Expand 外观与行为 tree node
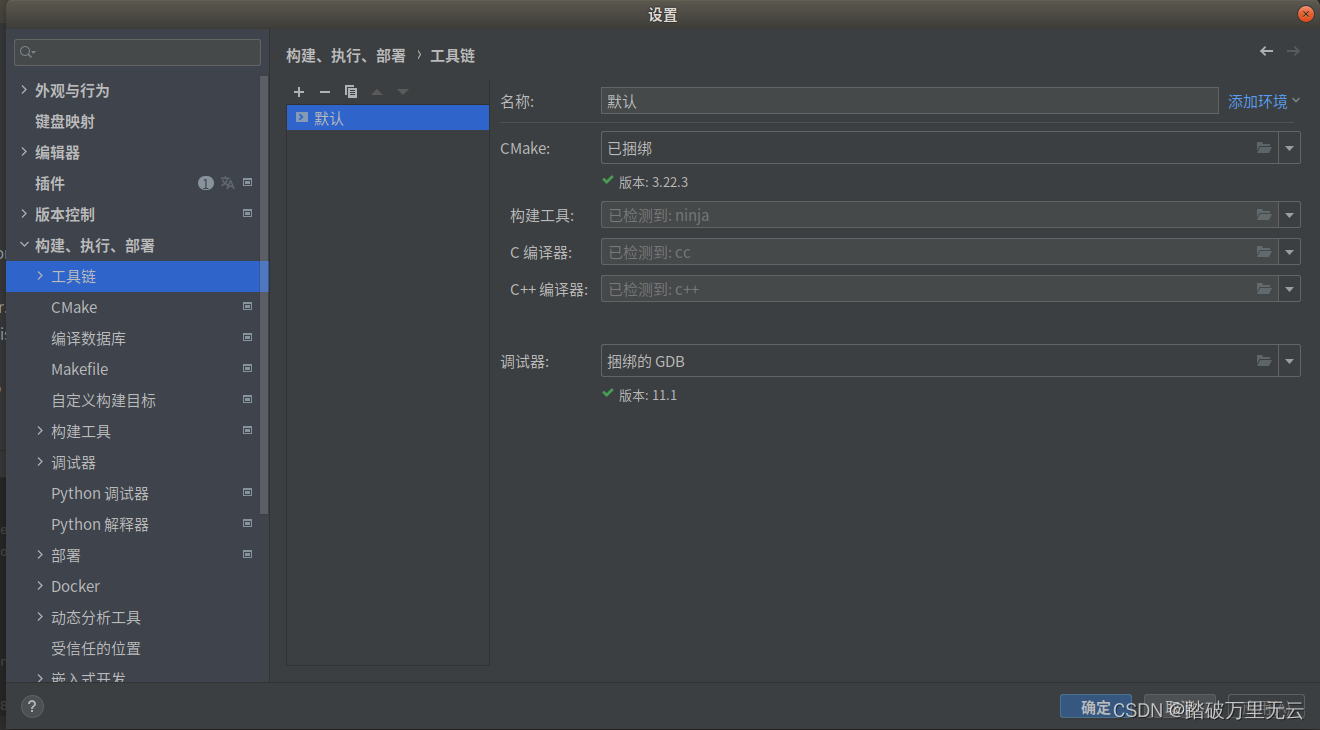Screen dimensions: 1320x730 [24, 90]
